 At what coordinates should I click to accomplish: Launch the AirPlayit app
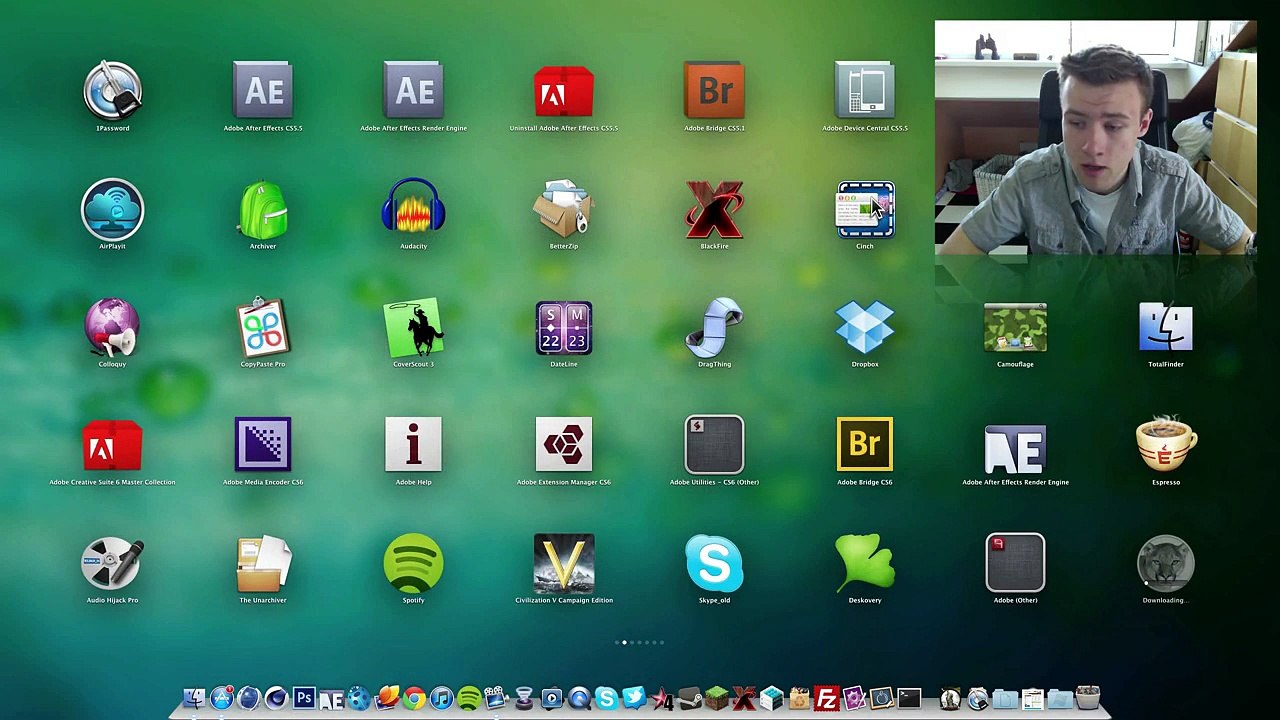pos(112,210)
